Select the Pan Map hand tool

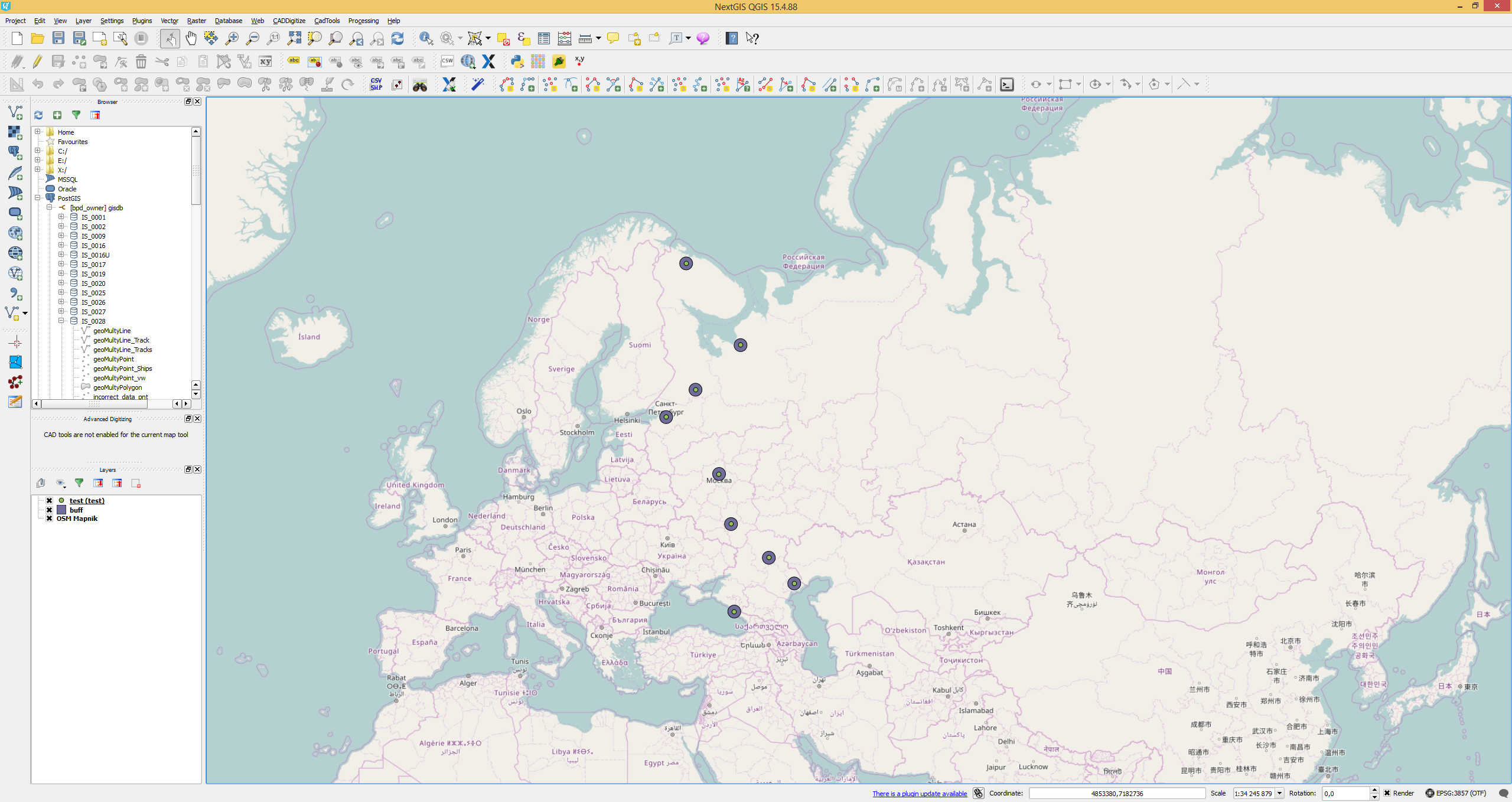pyautogui.click(x=191, y=38)
